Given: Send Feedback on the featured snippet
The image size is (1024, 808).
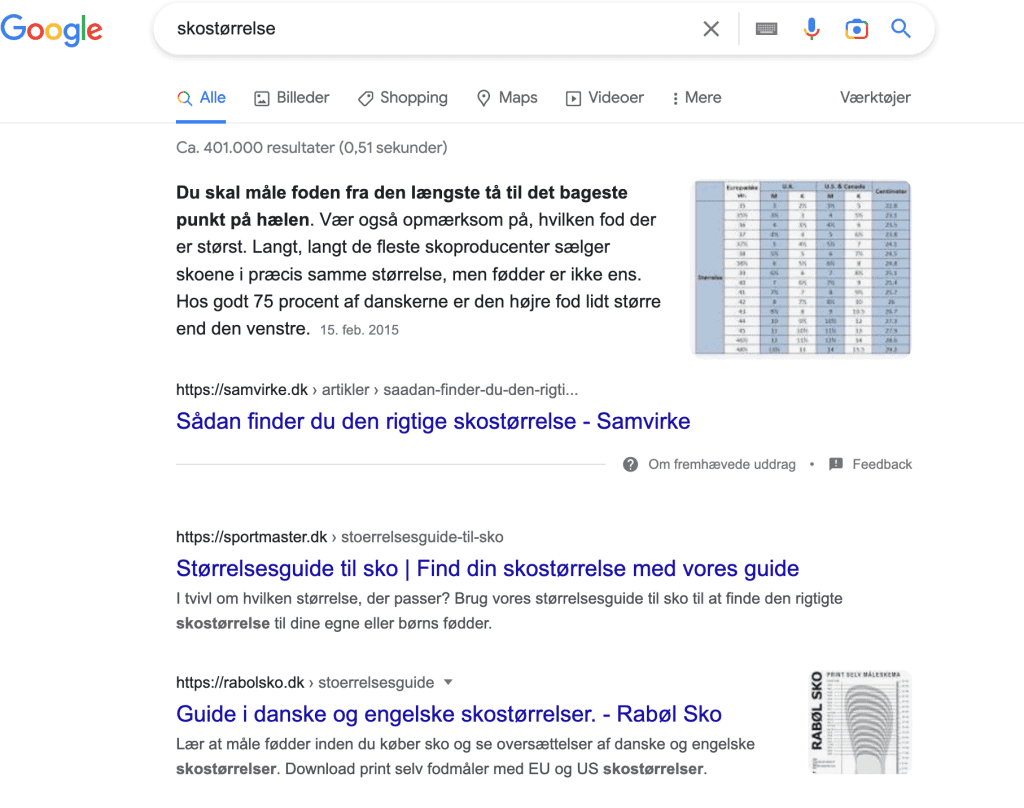Looking at the screenshot, I should [882, 464].
